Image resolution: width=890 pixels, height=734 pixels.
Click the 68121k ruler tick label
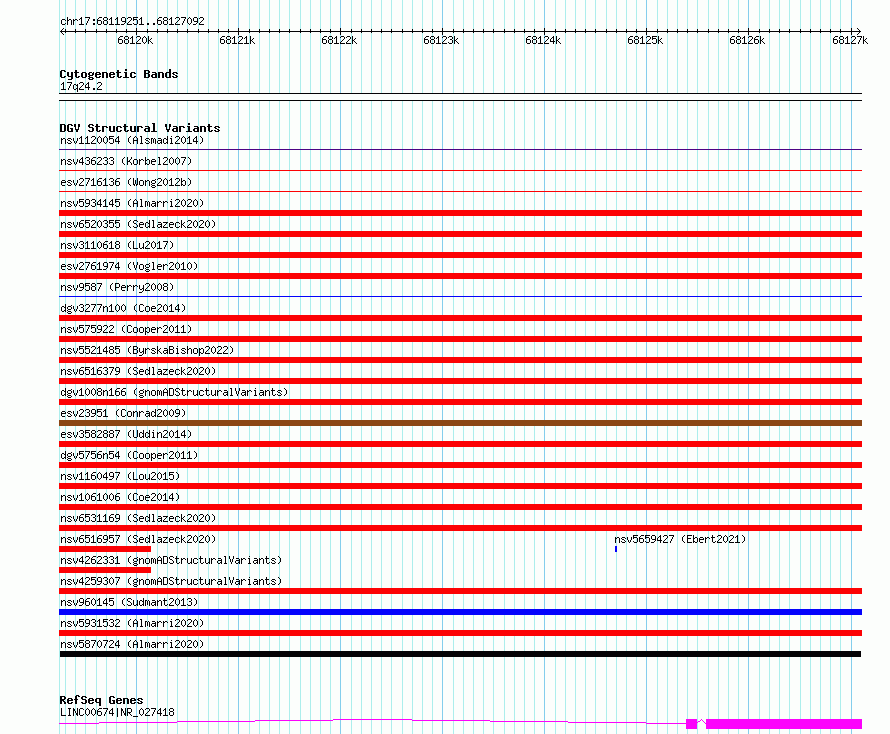pyautogui.click(x=237, y=40)
